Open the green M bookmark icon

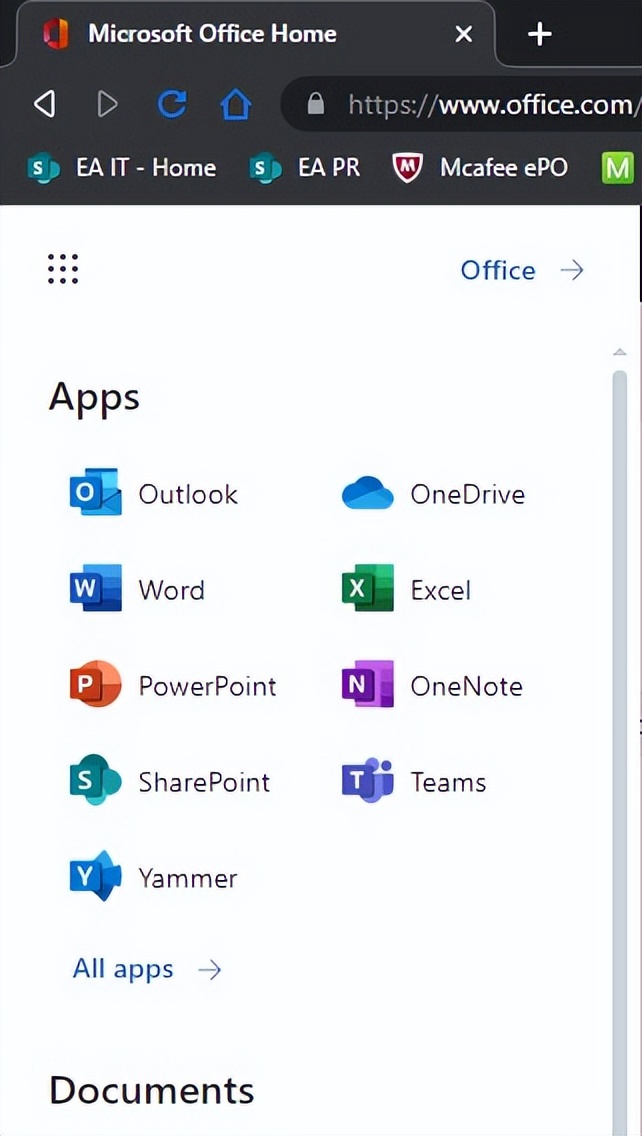(x=617, y=169)
